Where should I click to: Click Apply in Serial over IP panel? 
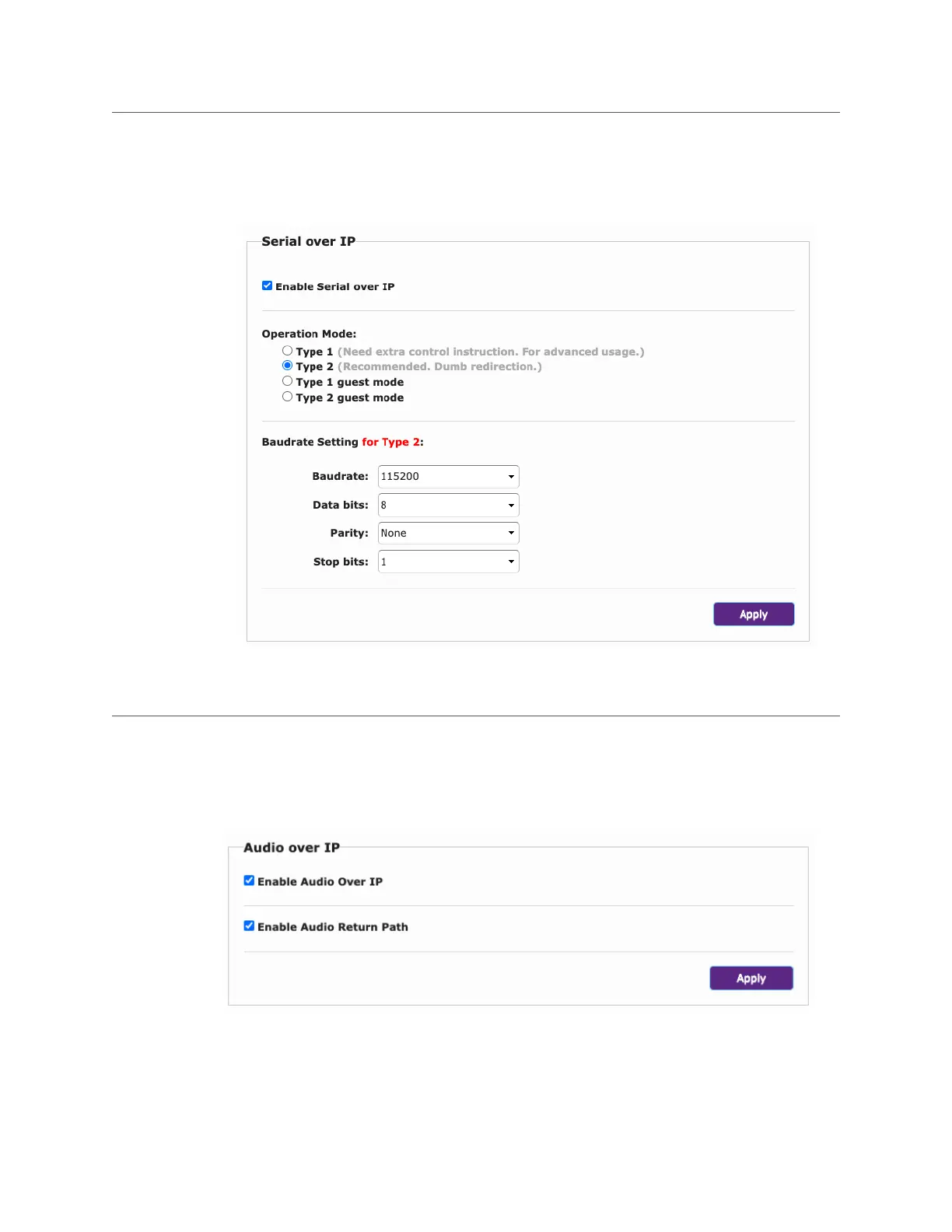tap(753, 614)
